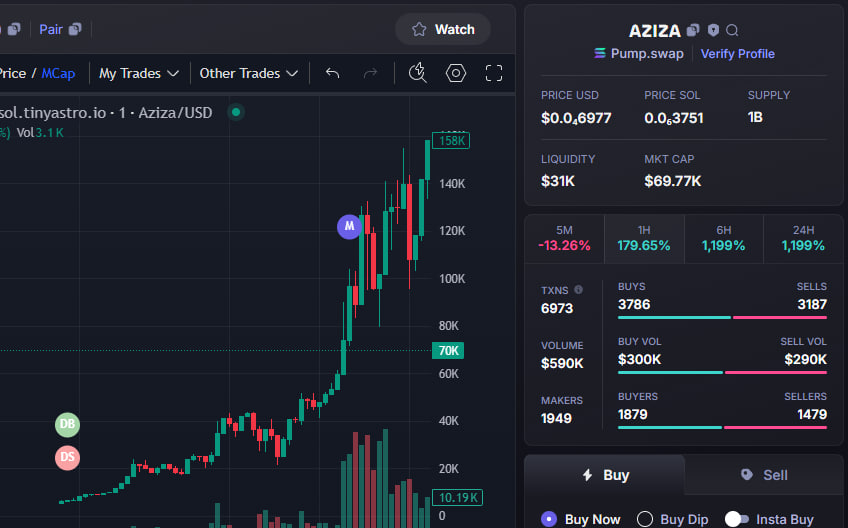Switch to the Sell tab
The width and height of the screenshot is (848, 528).
pos(764,475)
